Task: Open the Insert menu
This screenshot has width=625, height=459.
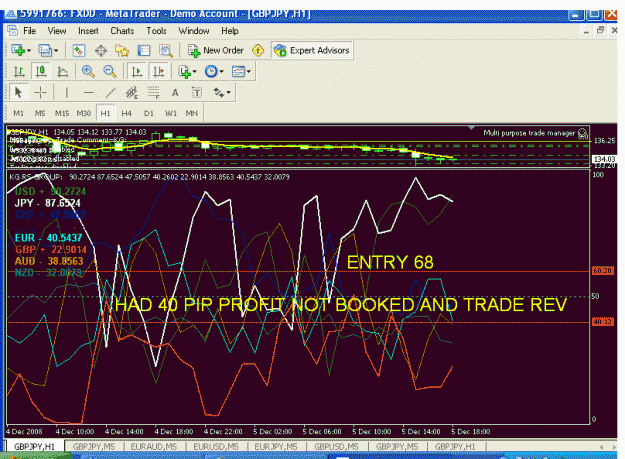Action: 88,31
